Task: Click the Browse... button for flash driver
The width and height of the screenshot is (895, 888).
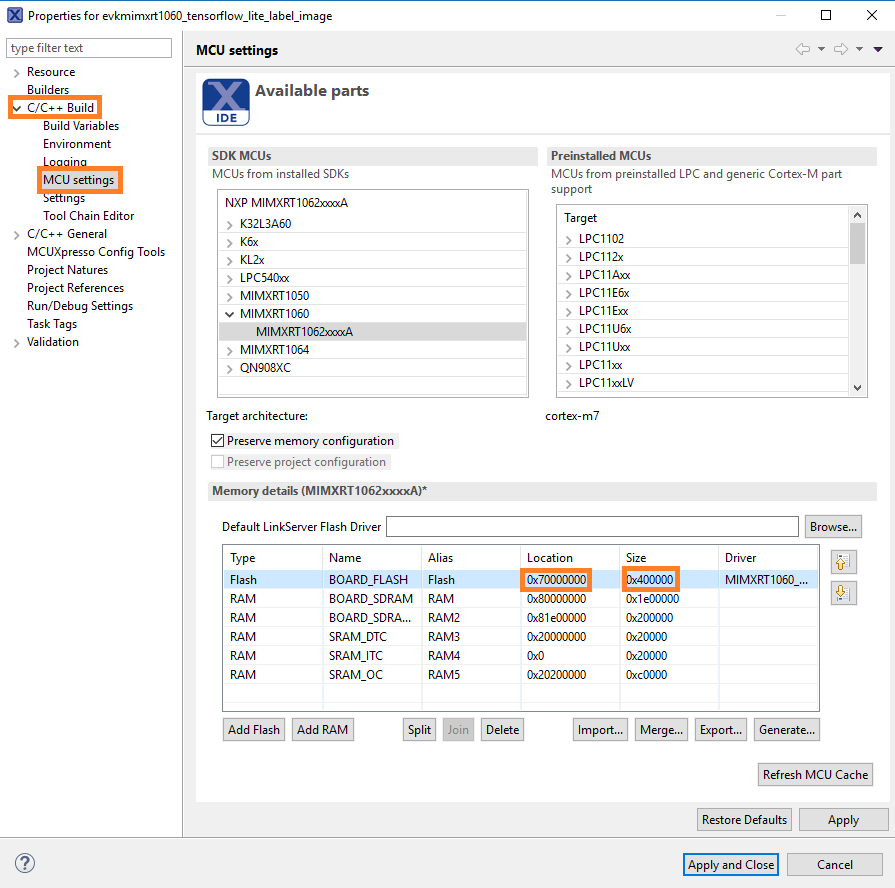Action: [x=833, y=527]
